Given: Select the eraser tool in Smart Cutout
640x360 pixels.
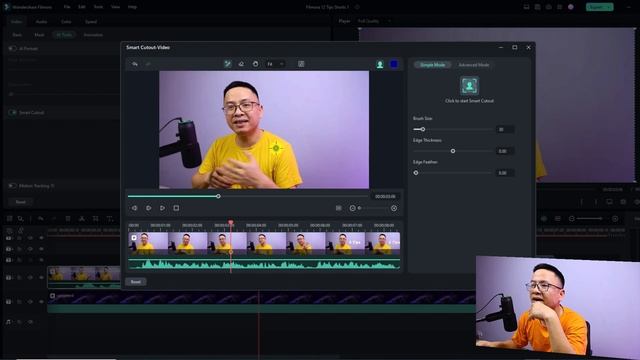Looking at the screenshot, I should point(241,64).
